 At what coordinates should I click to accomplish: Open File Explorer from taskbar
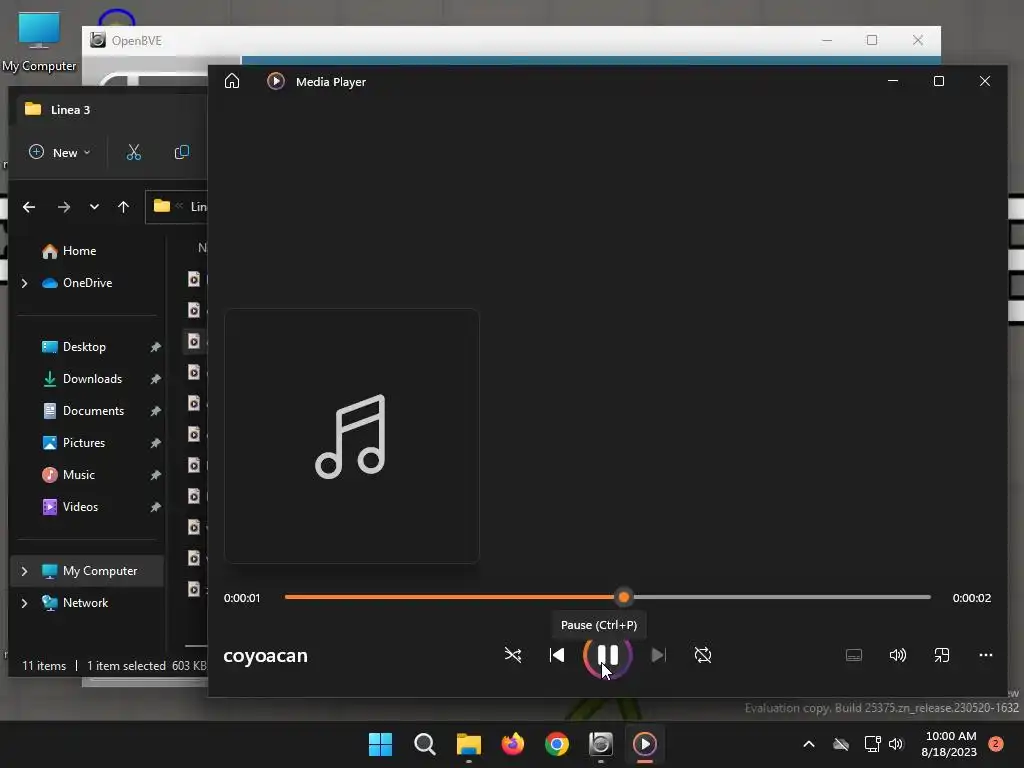point(468,744)
